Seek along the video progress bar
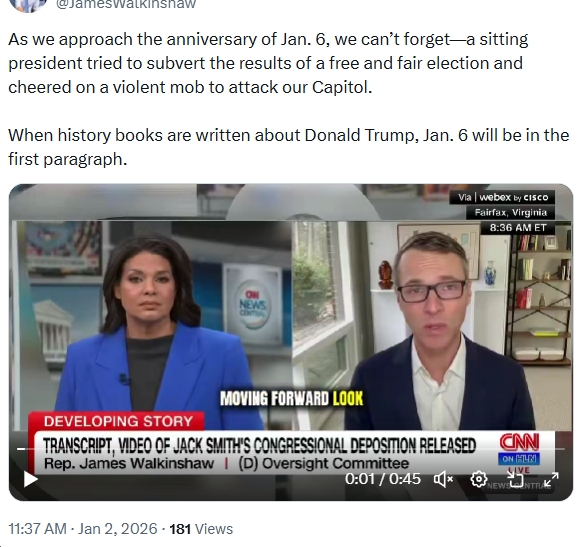This screenshot has width=581, height=547. 291,449
